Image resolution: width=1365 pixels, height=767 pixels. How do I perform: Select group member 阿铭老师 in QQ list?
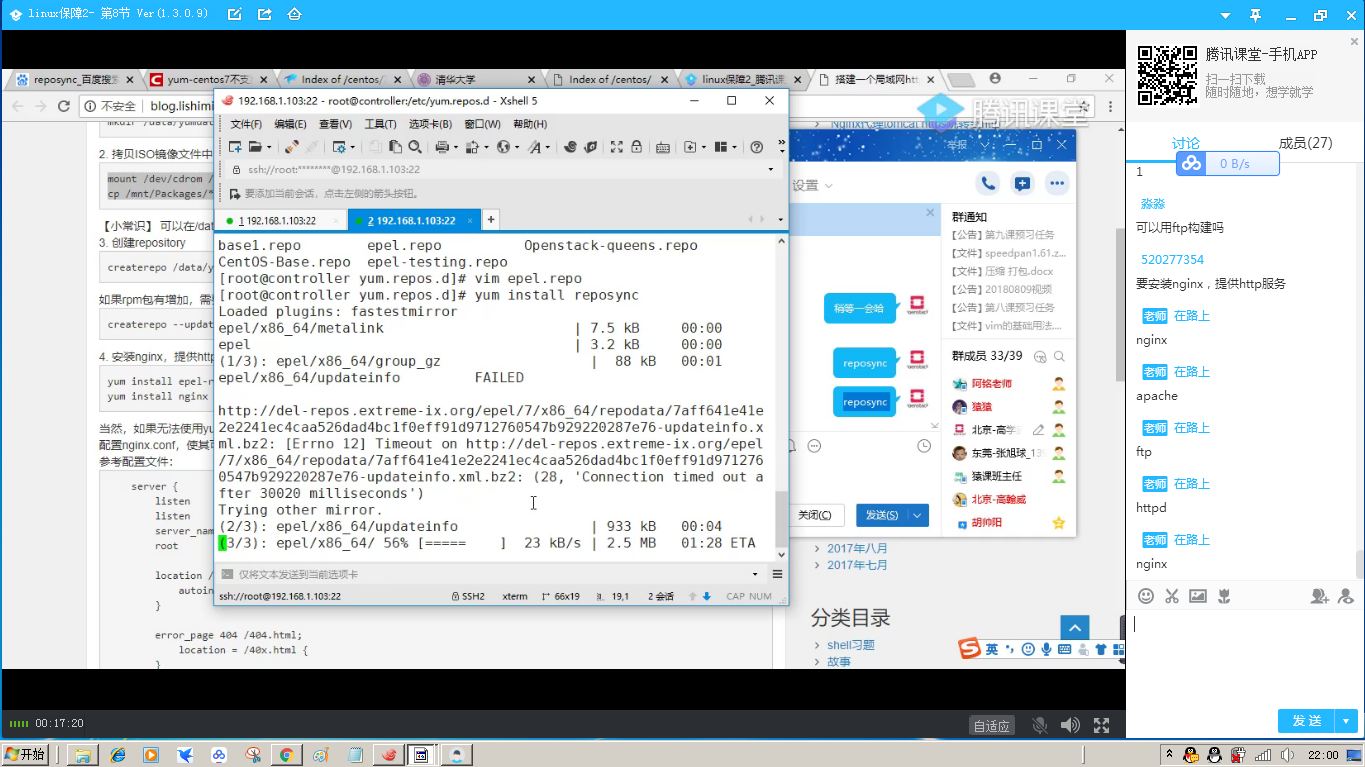pyautogui.click(x=990, y=383)
